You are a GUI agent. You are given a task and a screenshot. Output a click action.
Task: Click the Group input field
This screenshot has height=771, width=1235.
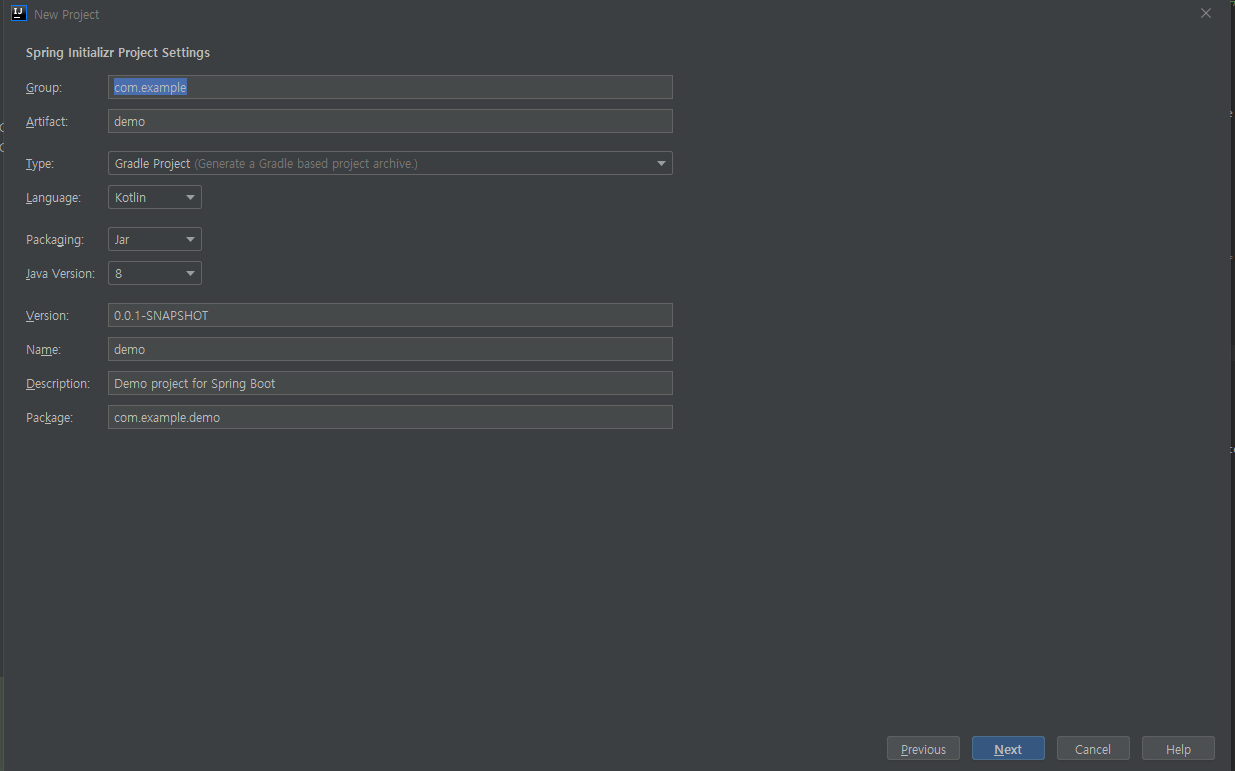coord(390,87)
